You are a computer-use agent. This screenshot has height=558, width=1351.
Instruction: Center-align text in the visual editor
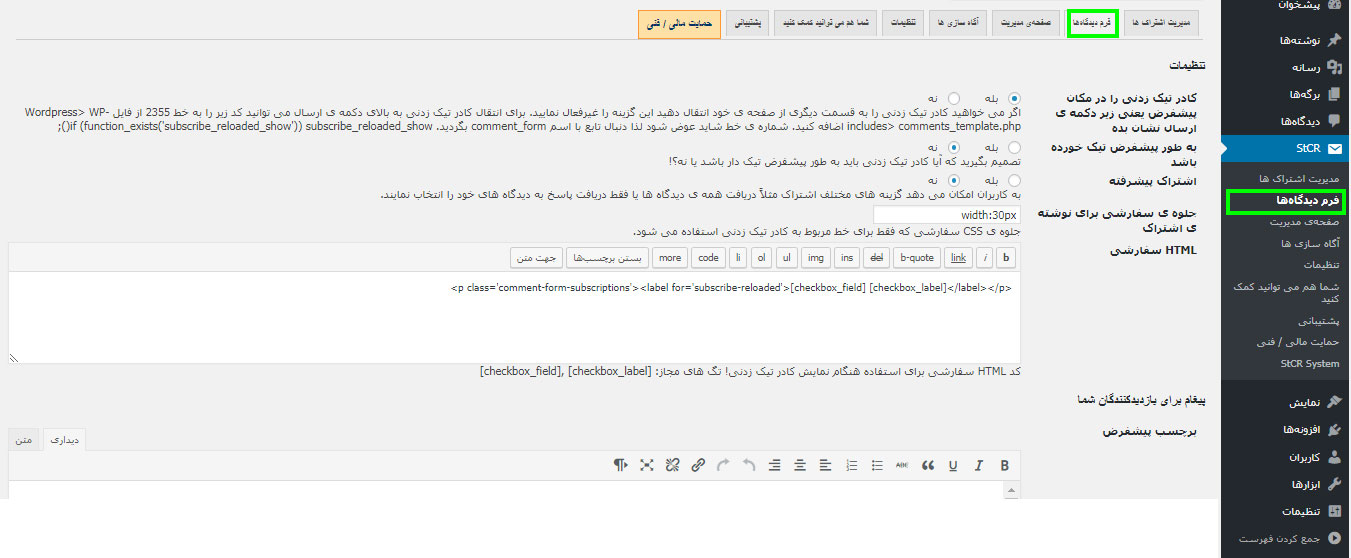800,465
